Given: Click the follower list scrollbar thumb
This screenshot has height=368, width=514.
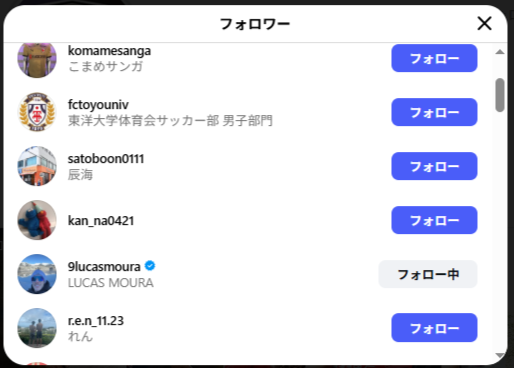Looking at the screenshot, I should (x=500, y=95).
